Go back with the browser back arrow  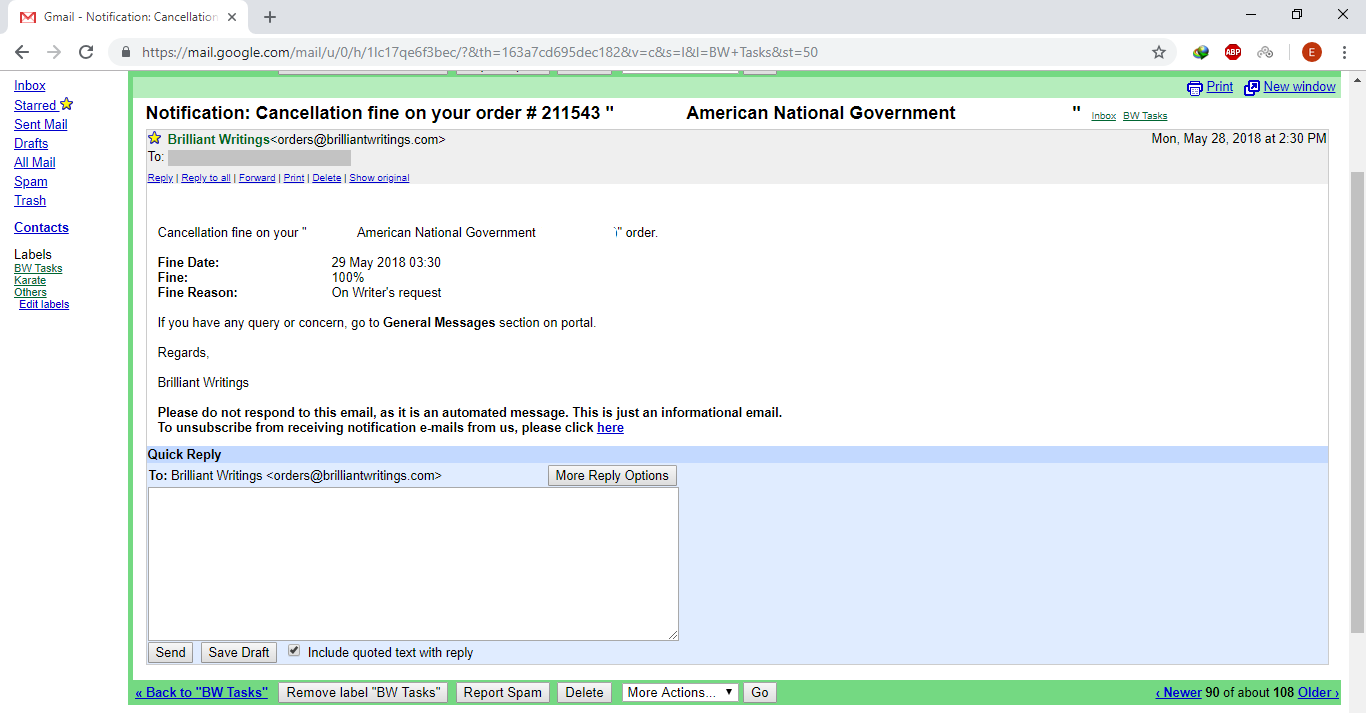(22, 52)
